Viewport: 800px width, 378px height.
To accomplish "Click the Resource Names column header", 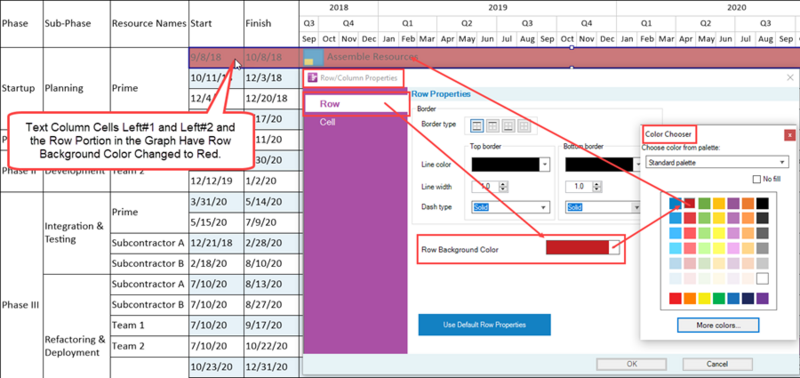I will tap(149, 23).
